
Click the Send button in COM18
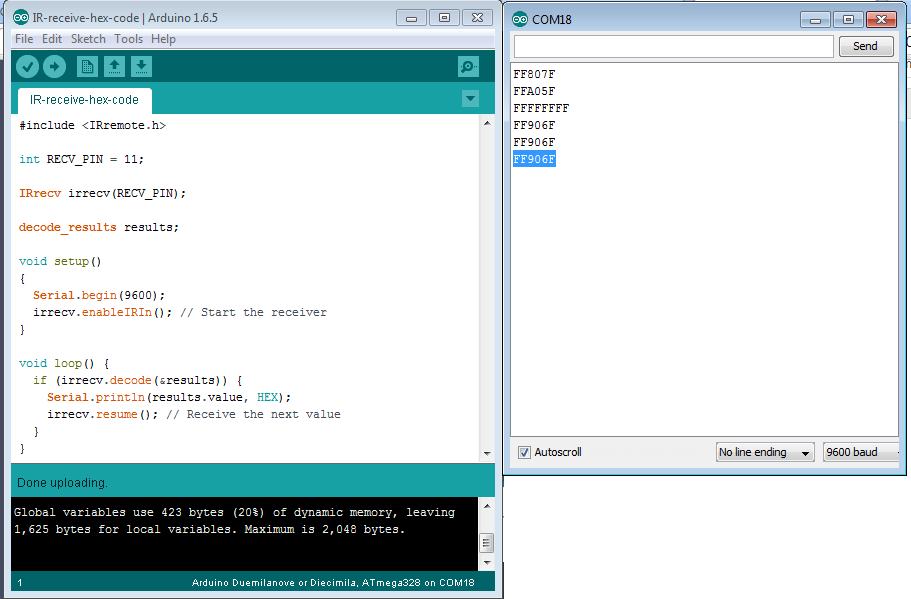pyautogui.click(x=866, y=46)
